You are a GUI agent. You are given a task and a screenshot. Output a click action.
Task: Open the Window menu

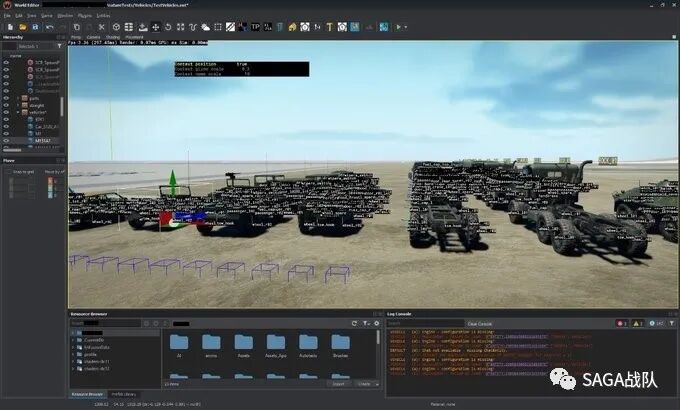[65, 16]
